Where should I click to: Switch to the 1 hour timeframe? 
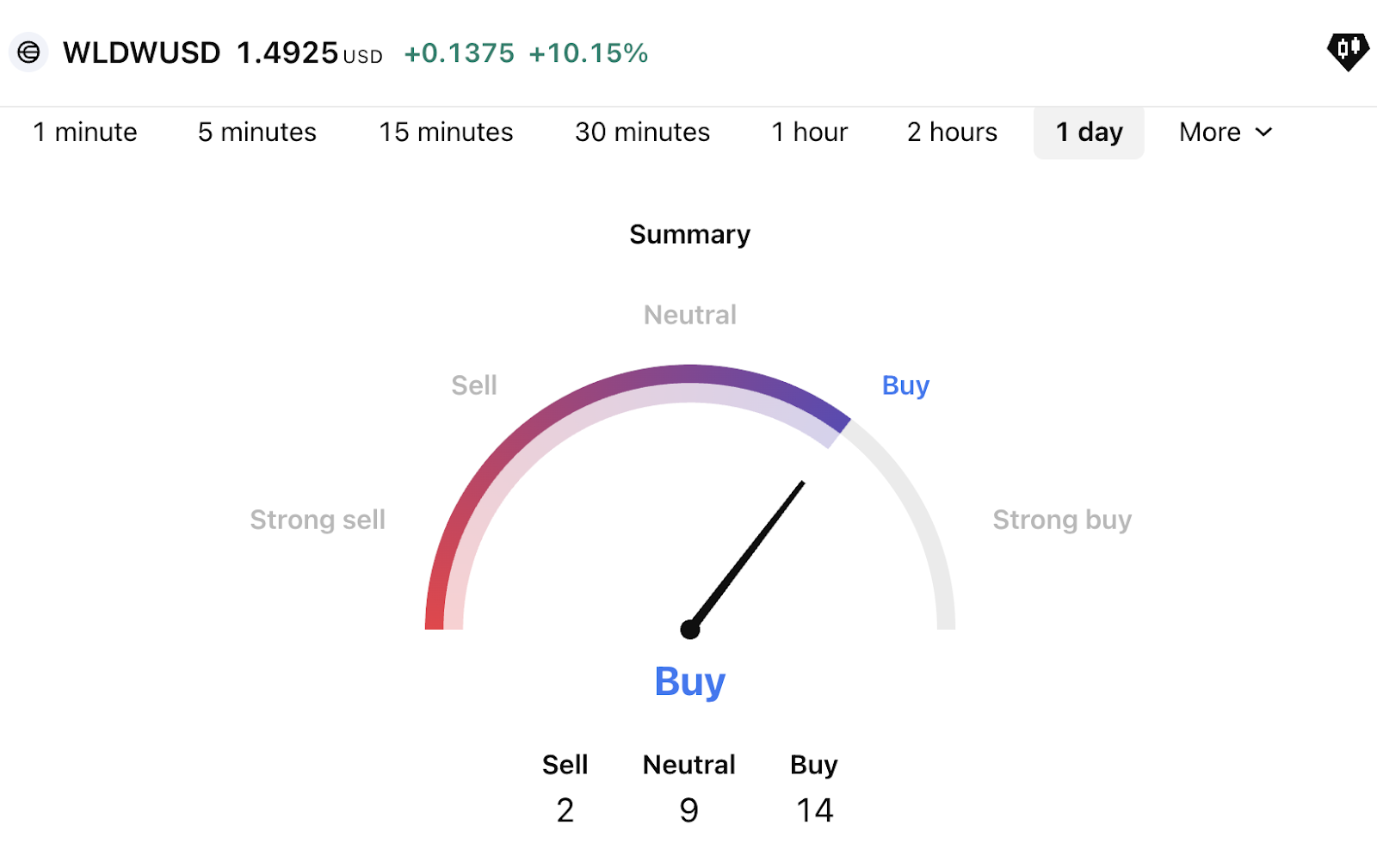click(809, 132)
